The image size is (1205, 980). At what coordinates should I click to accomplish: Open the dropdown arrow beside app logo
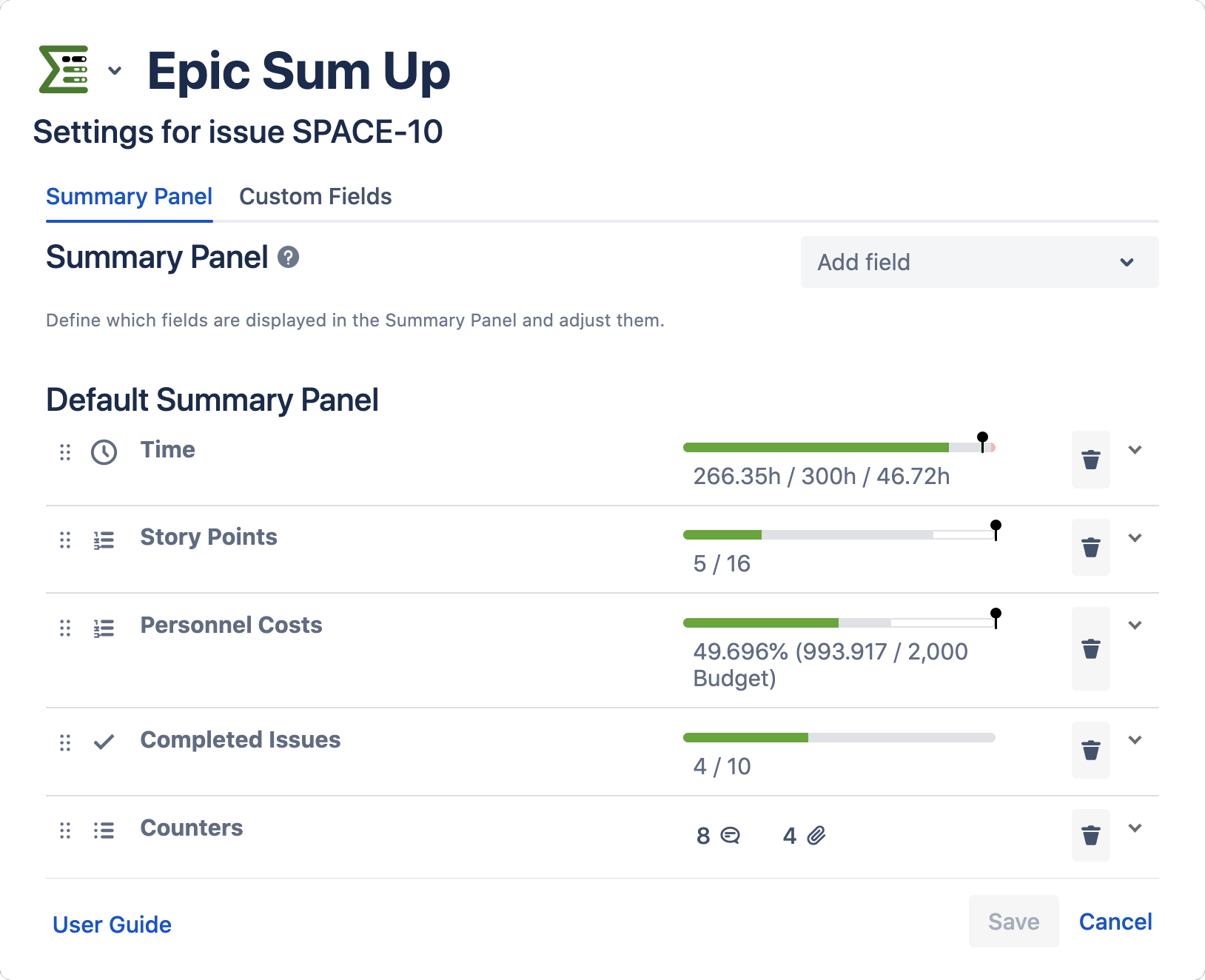click(115, 70)
